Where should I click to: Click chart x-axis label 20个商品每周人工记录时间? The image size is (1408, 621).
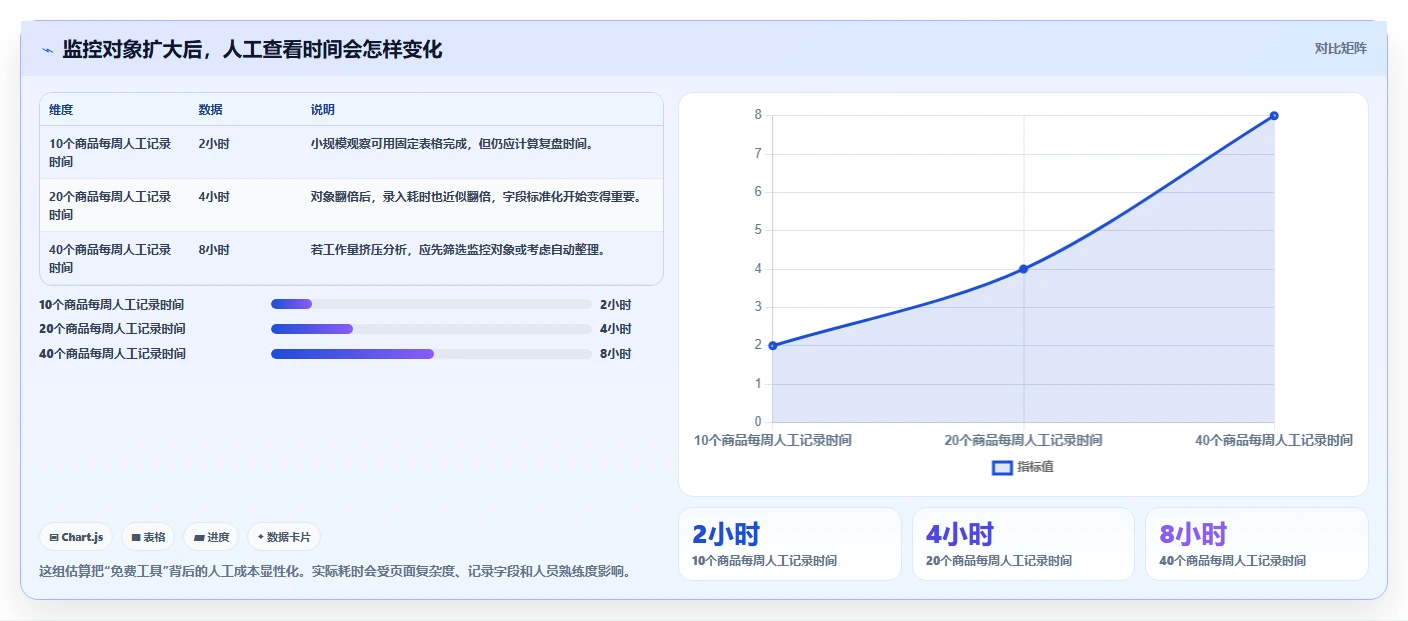[1023, 440]
